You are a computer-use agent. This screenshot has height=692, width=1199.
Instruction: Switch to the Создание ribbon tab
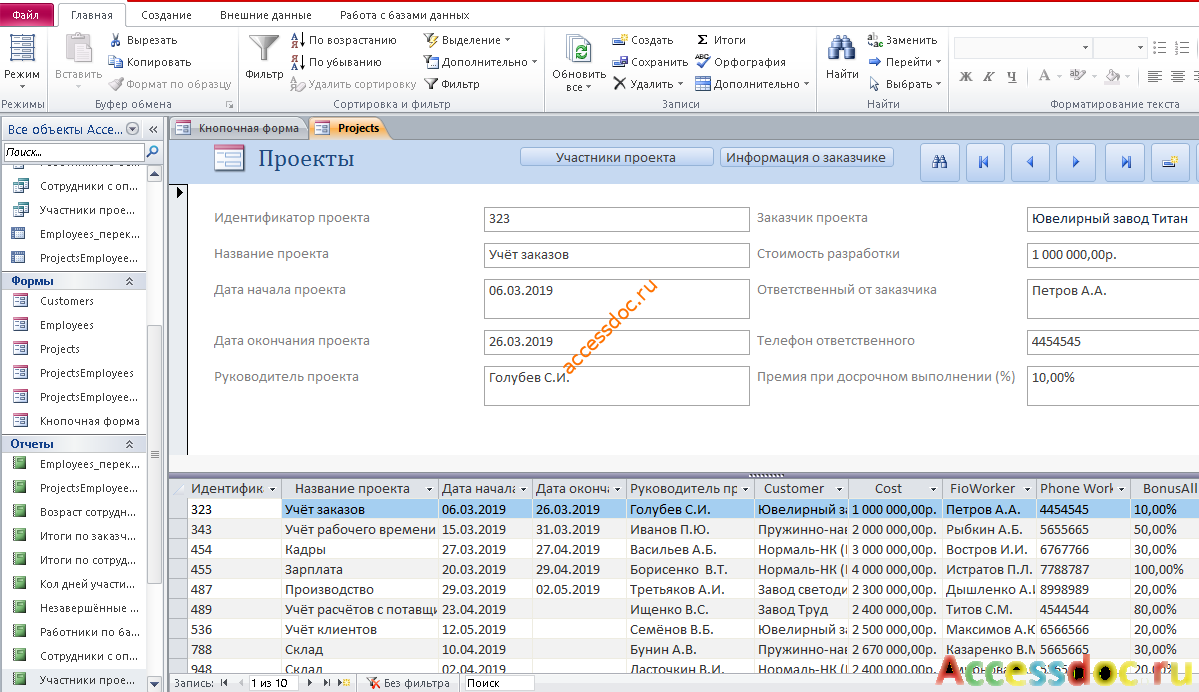[x=166, y=15]
